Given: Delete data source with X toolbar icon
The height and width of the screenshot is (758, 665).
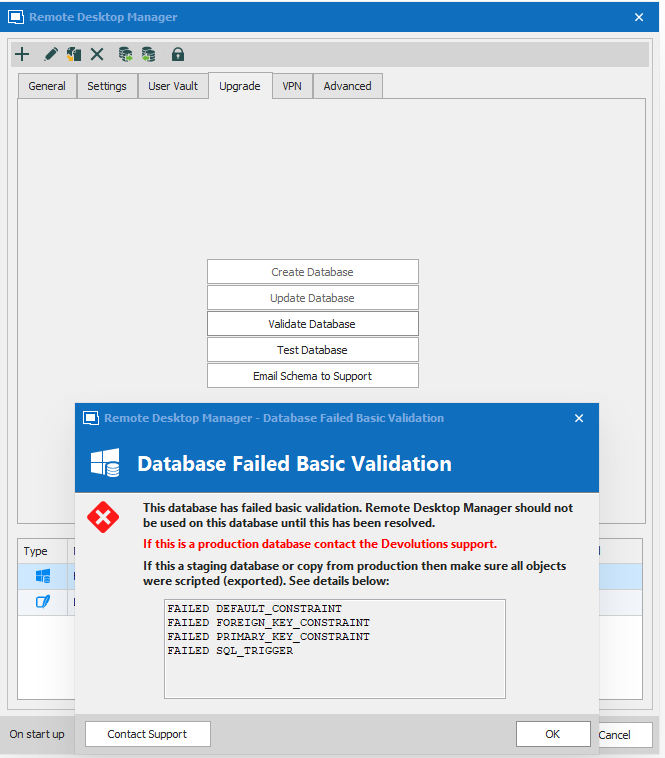Looking at the screenshot, I should 97,54.
